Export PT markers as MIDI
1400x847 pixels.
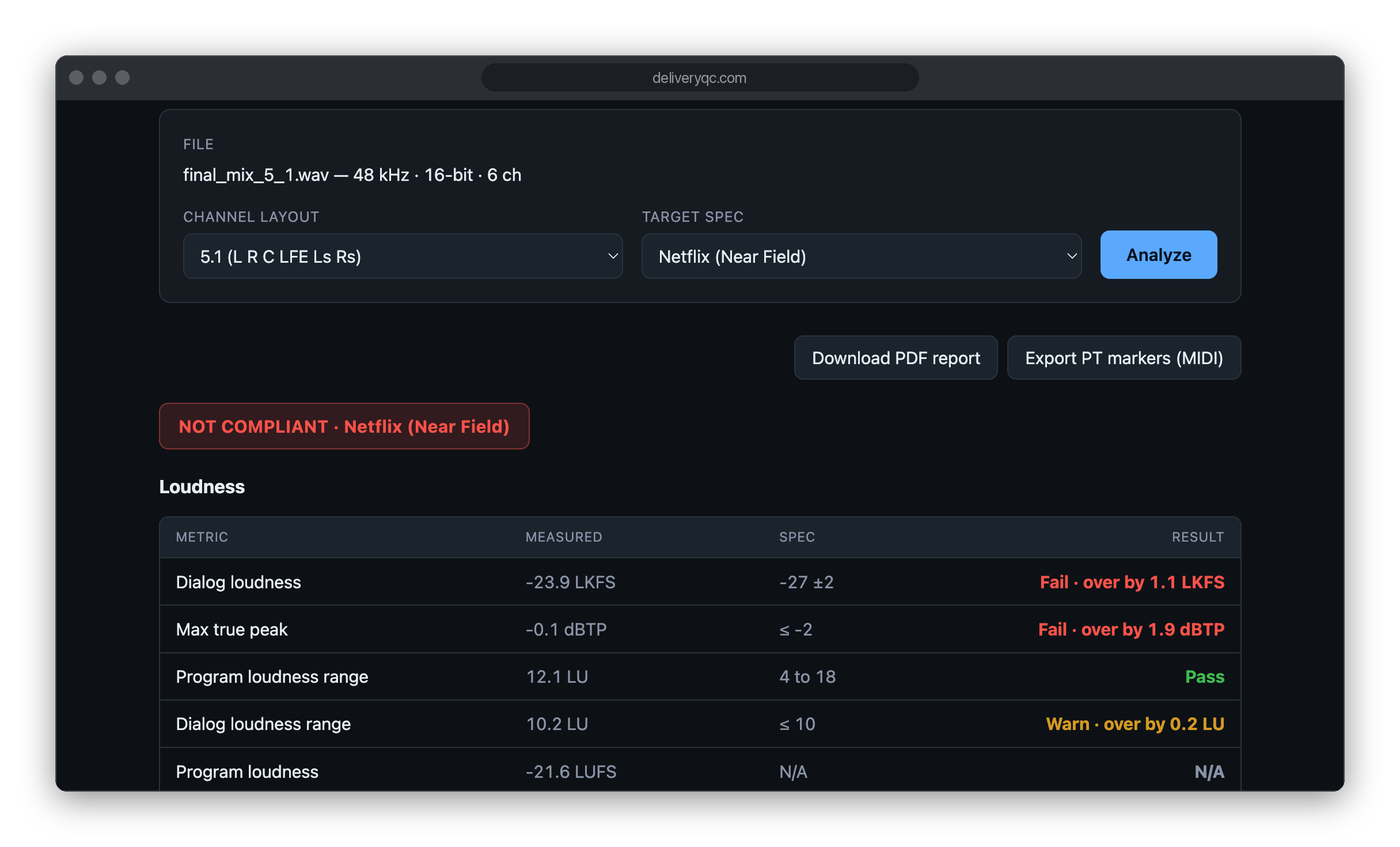(1124, 358)
